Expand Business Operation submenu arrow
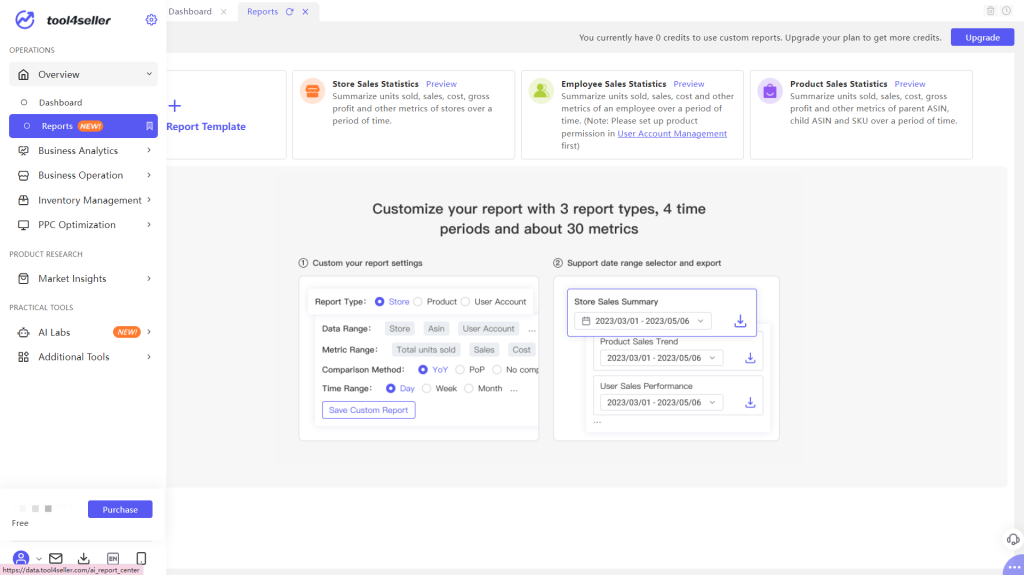1024x575 pixels. pos(149,175)
